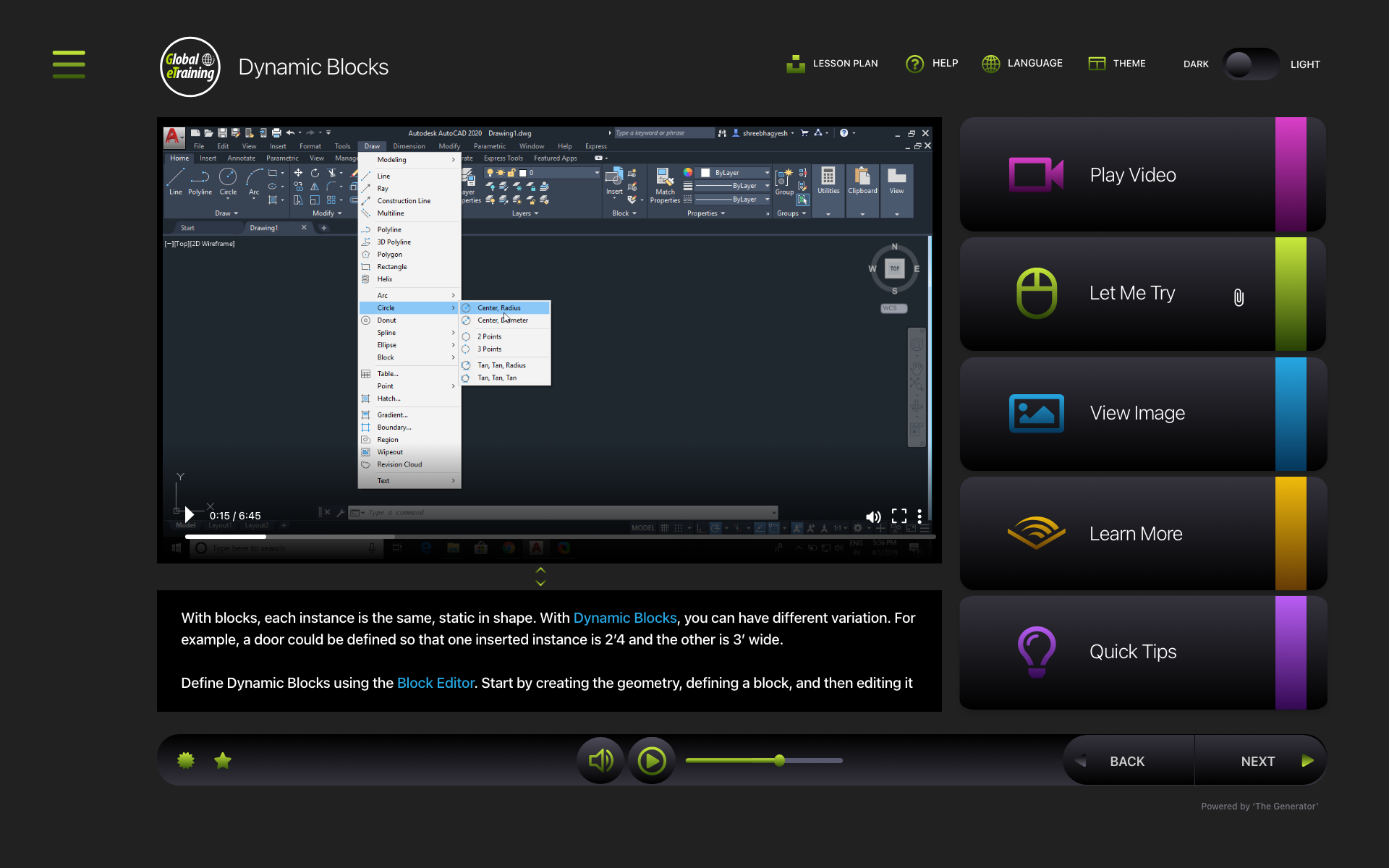Switch to the Annotate ribbon tab
This screenshot has height=868, width=1389.
point(241,158)
